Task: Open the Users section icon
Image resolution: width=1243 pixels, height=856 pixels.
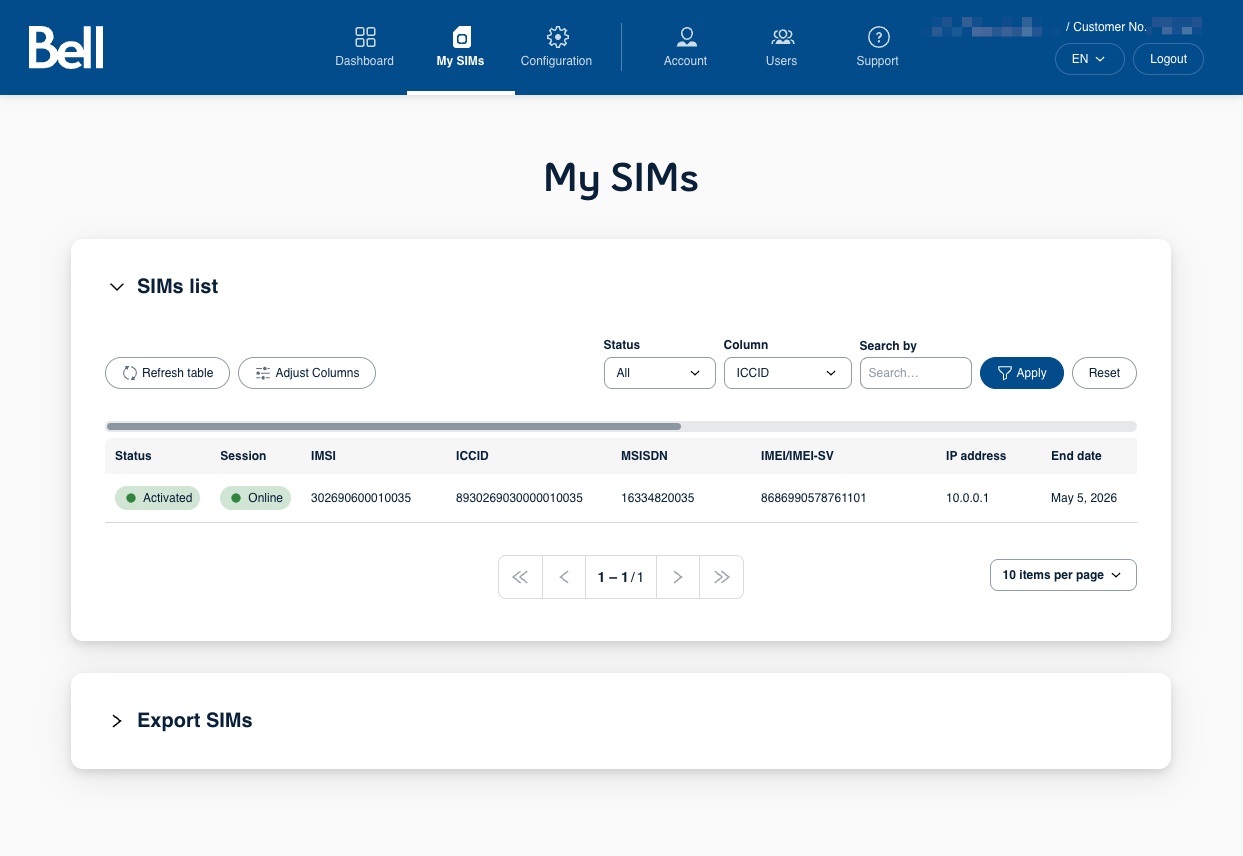Action: point(781,36)
